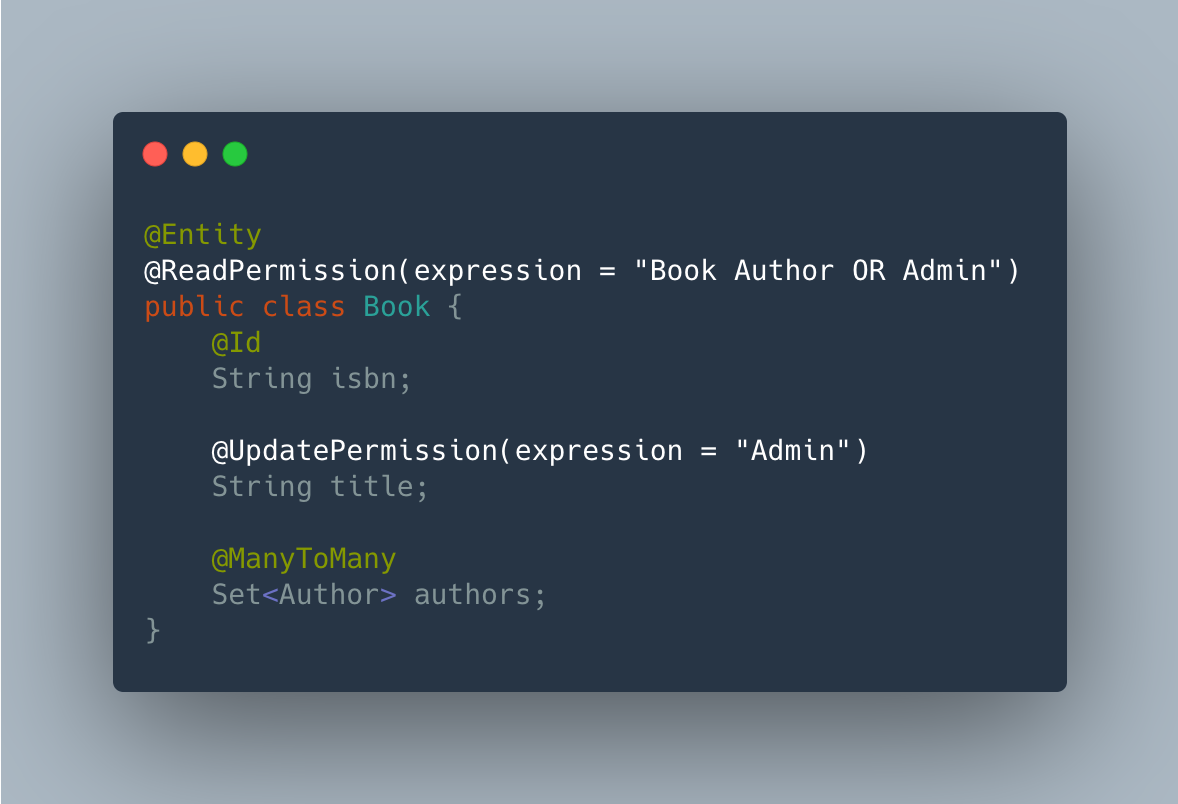Image resolution: width=1178 pixels, height=804 pixels.
Task: Click the Author type inside Set
Action: (329, 595)
